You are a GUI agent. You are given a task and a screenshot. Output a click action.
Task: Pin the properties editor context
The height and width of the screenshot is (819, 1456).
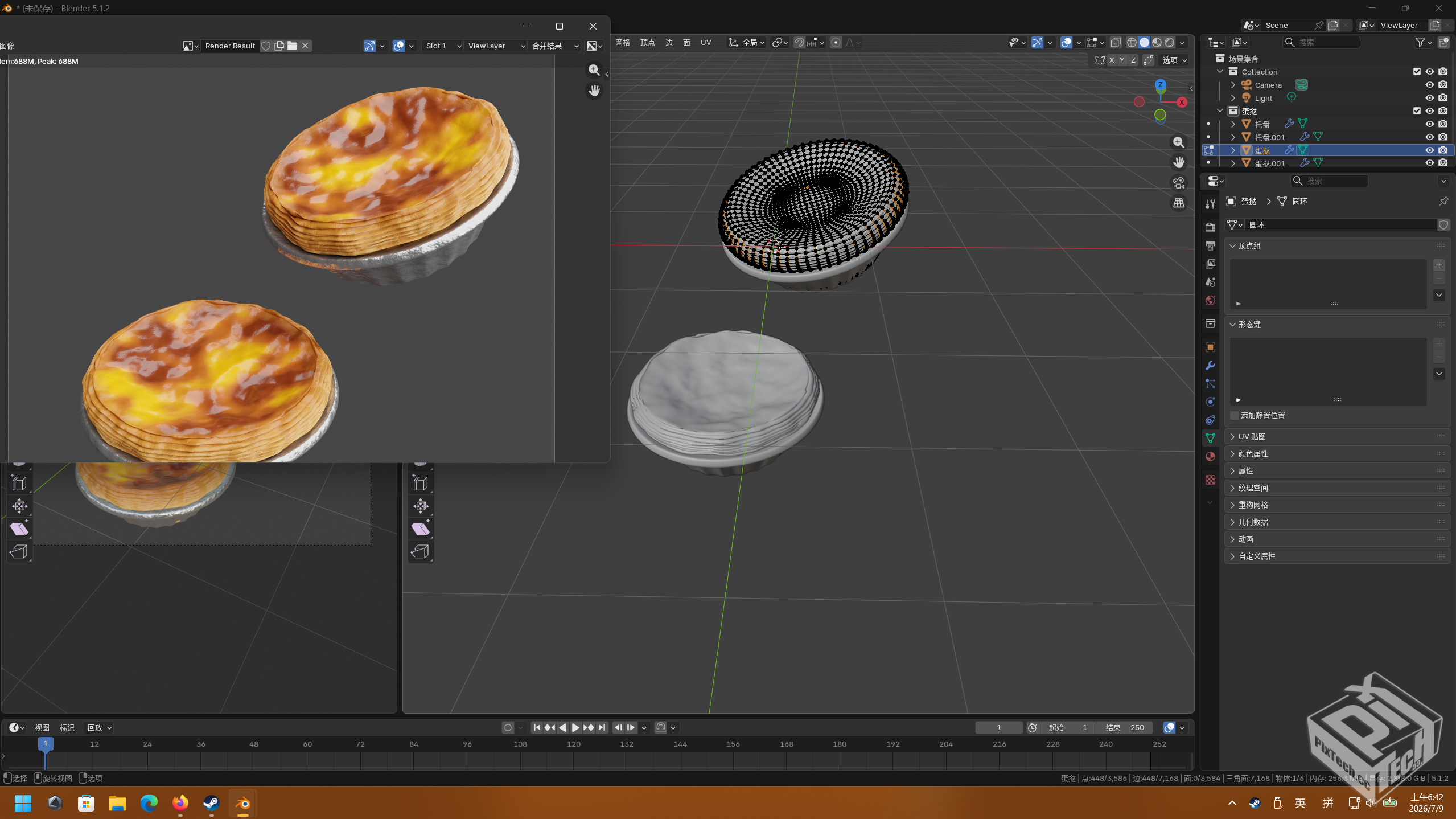coord(1443,201)
